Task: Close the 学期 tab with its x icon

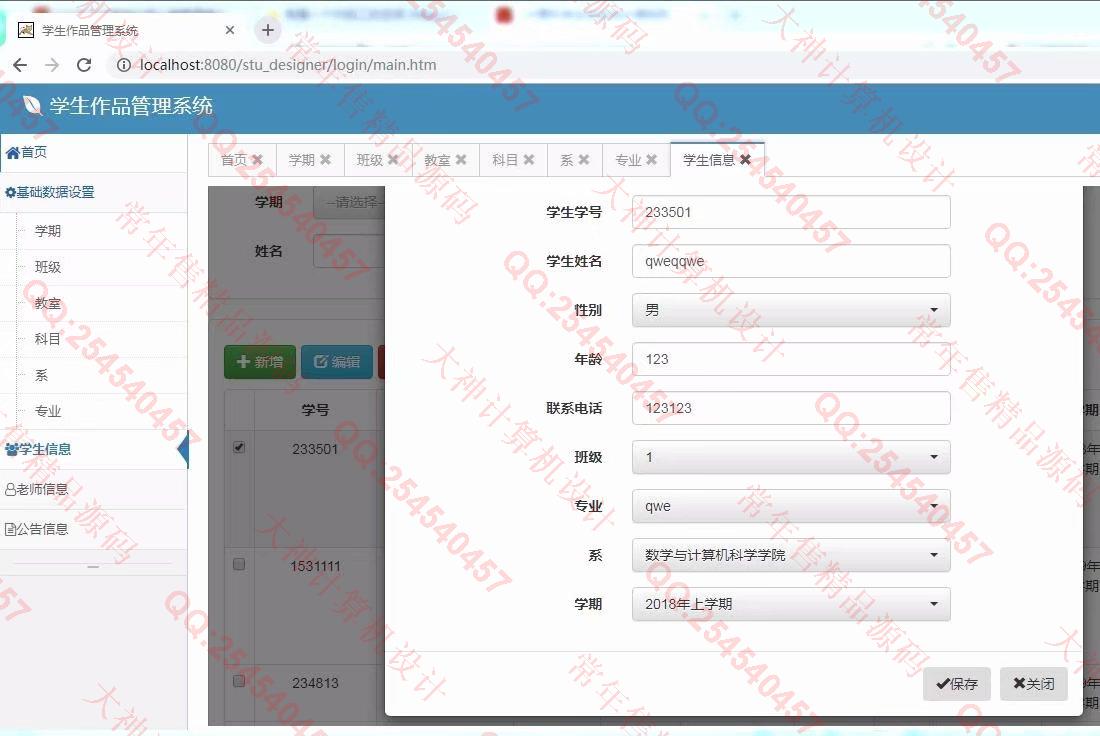Action: (326, 160)
